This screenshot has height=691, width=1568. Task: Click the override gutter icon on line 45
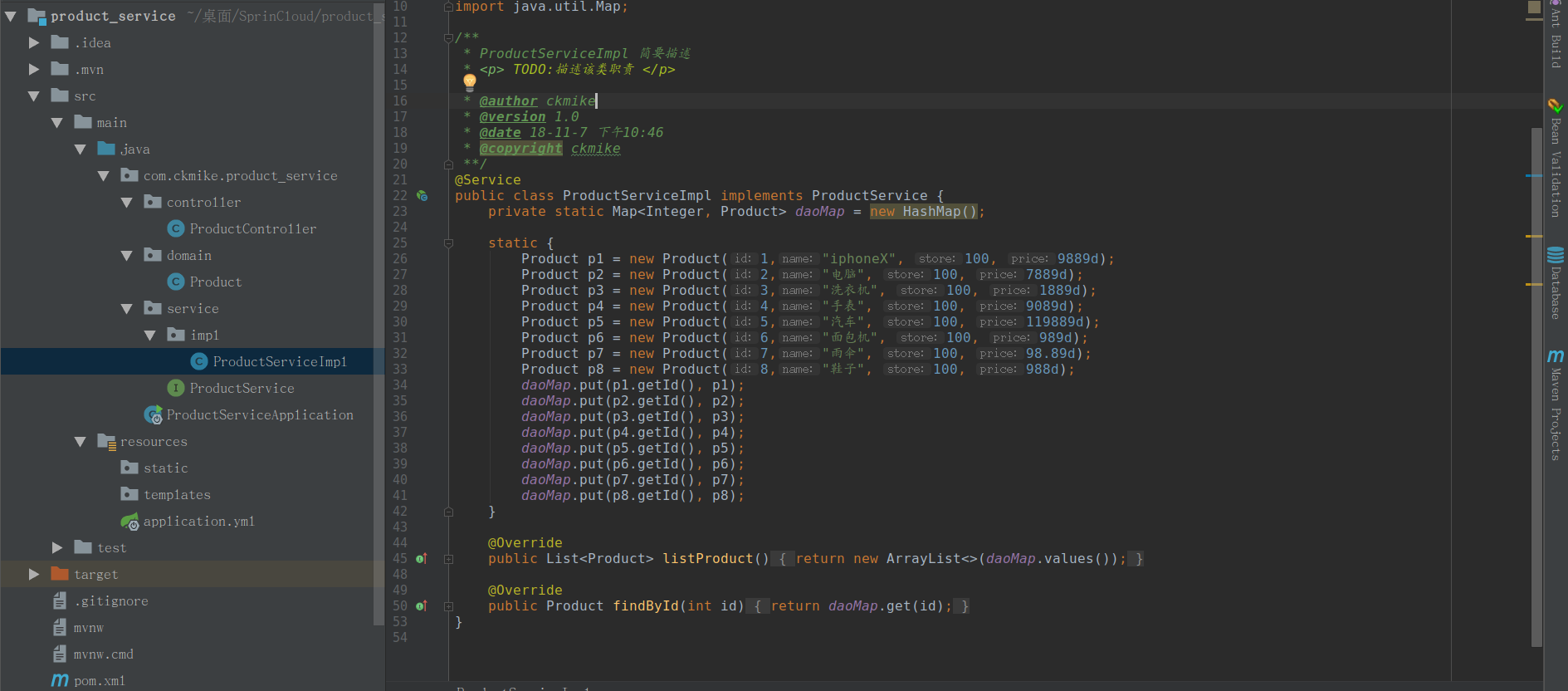pos(422,559)
